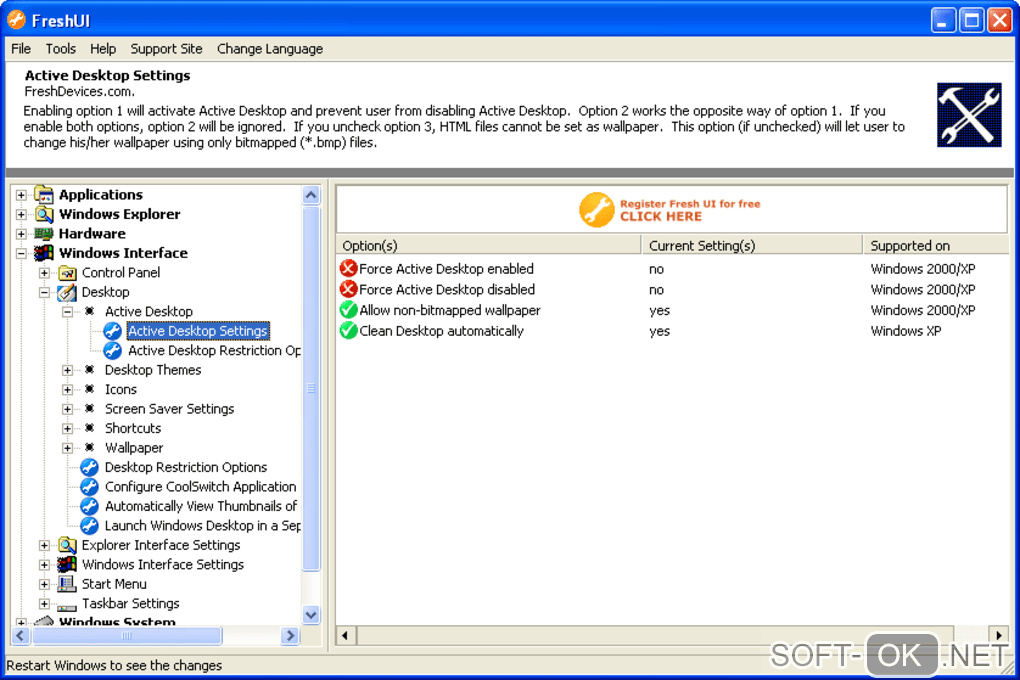The image size is (1020, 680).
Task: Expand the Icons tree node
Action: point(67,390)
